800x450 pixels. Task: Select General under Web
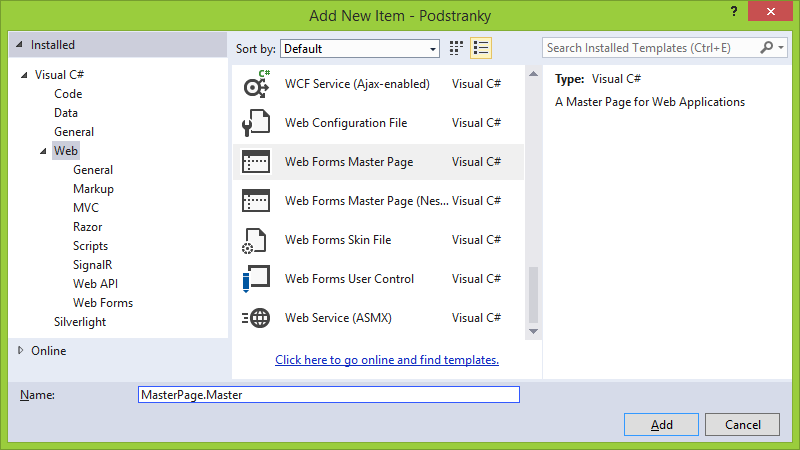click(93, 170)
